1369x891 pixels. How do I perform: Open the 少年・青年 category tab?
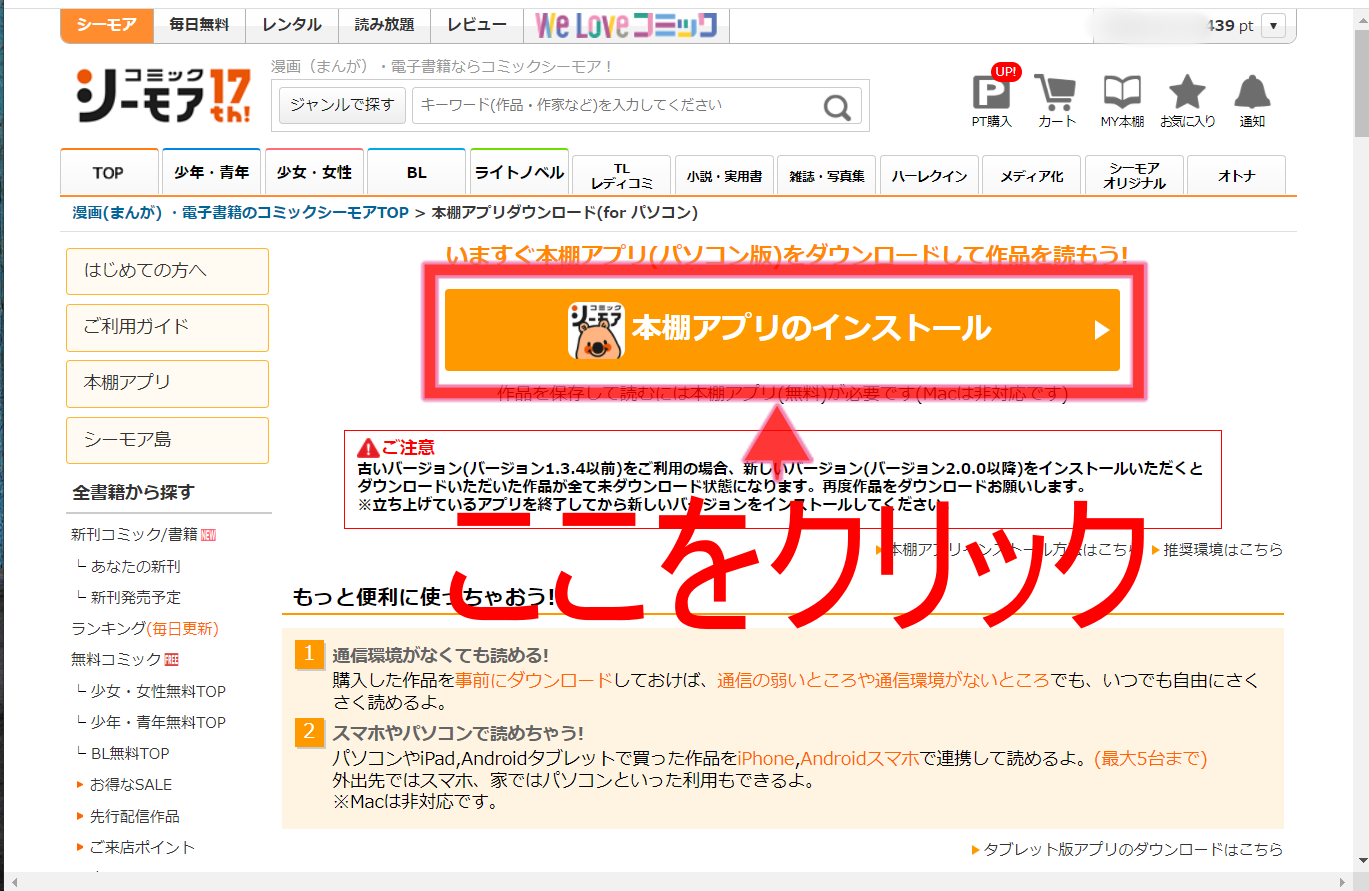coord(211,173)
